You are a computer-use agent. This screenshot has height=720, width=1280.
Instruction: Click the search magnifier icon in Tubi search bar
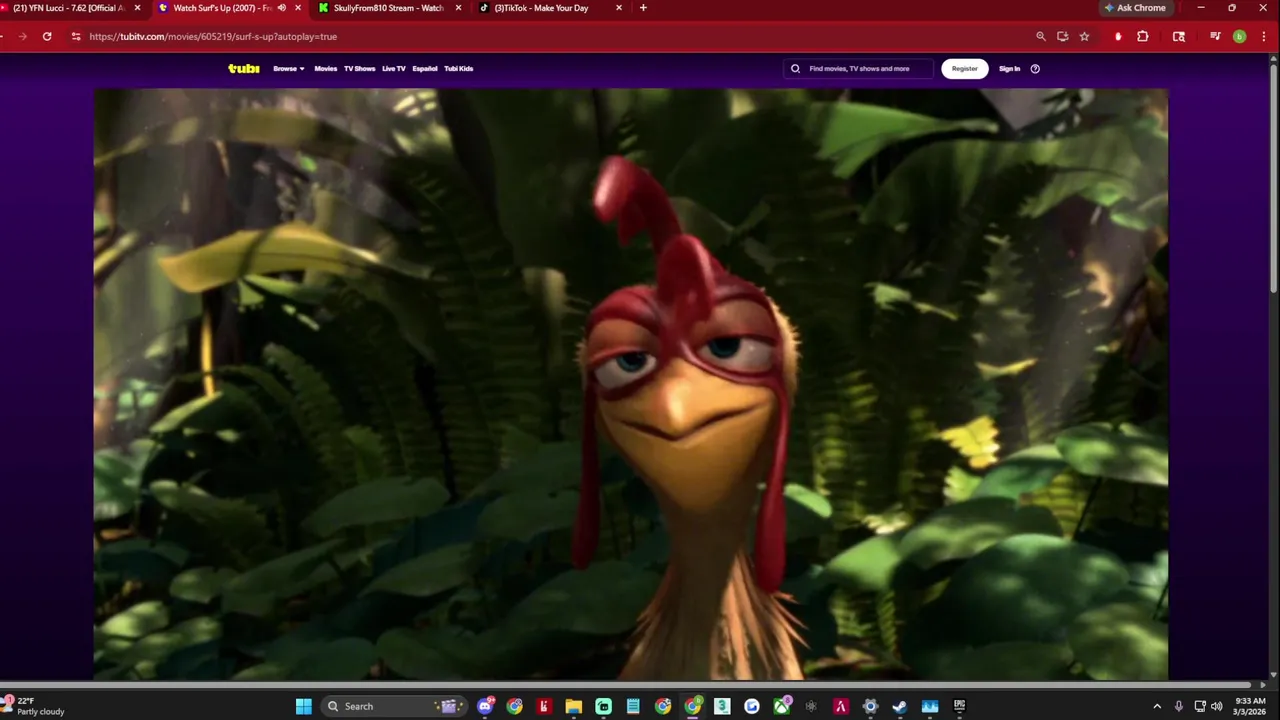(x=796, y=69)
